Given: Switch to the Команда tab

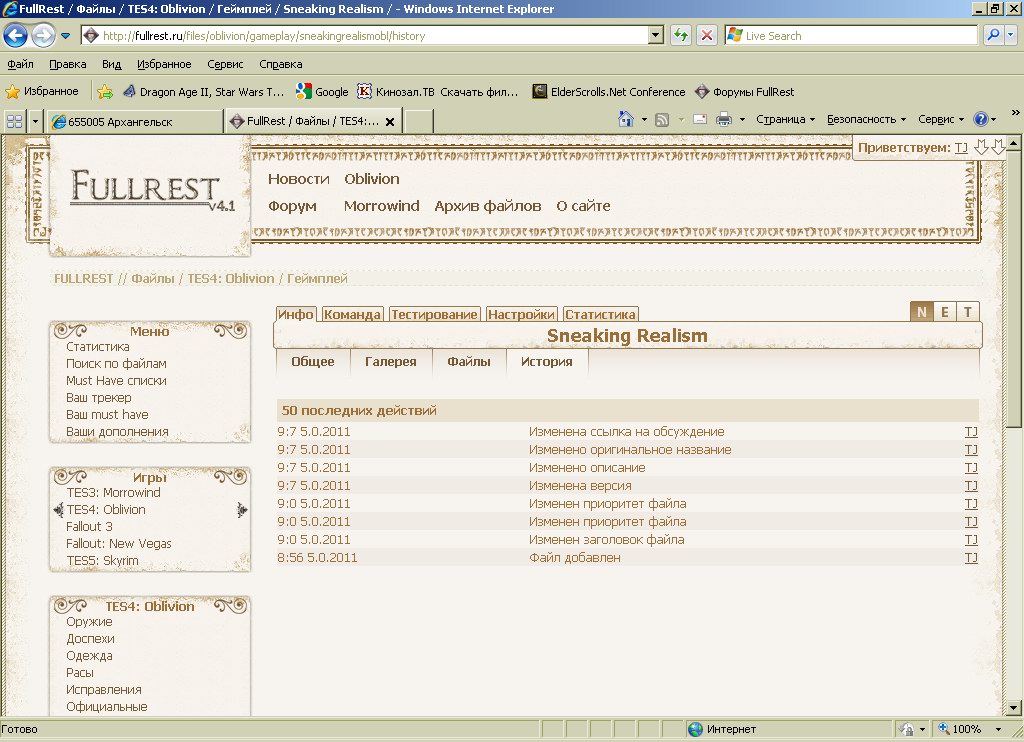Looking at the screenshot, I should pos(352,314).
